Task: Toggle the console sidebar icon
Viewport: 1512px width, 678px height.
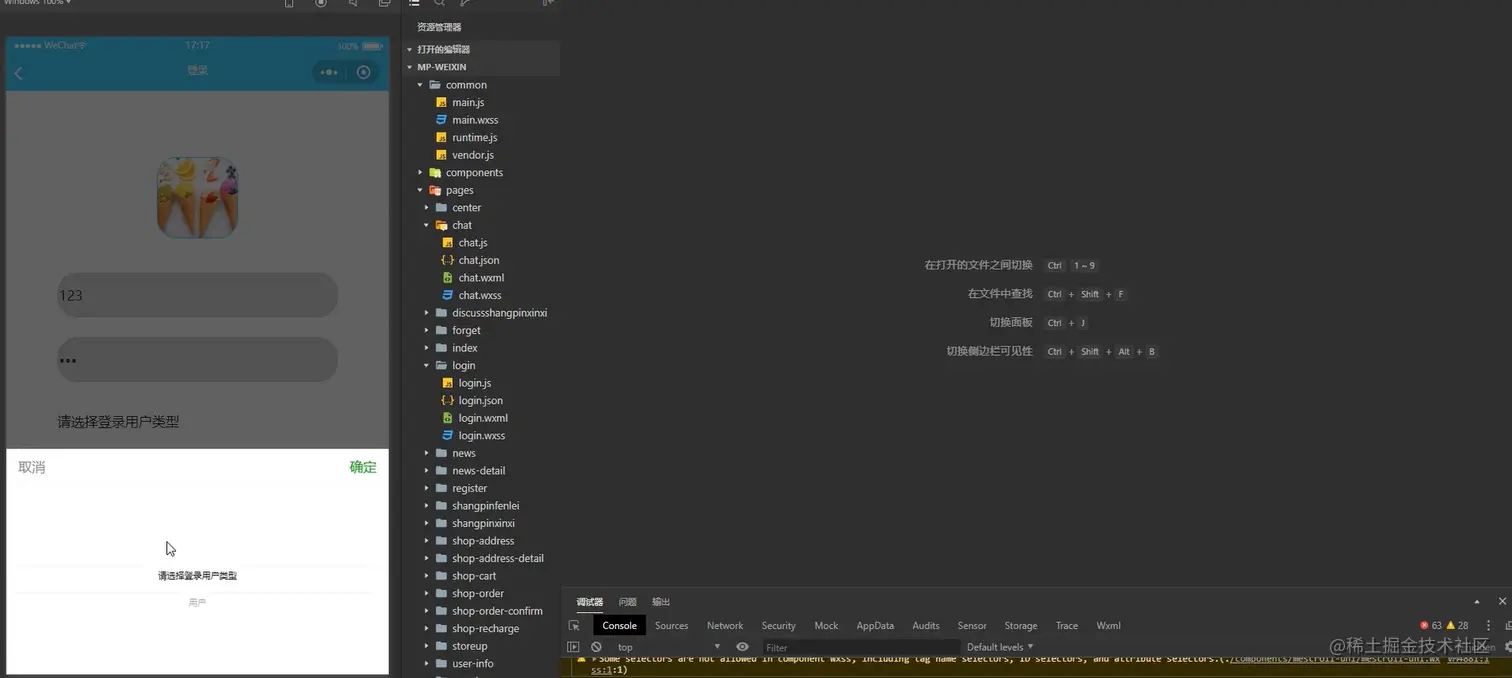Action: click(x=573, y=647)
